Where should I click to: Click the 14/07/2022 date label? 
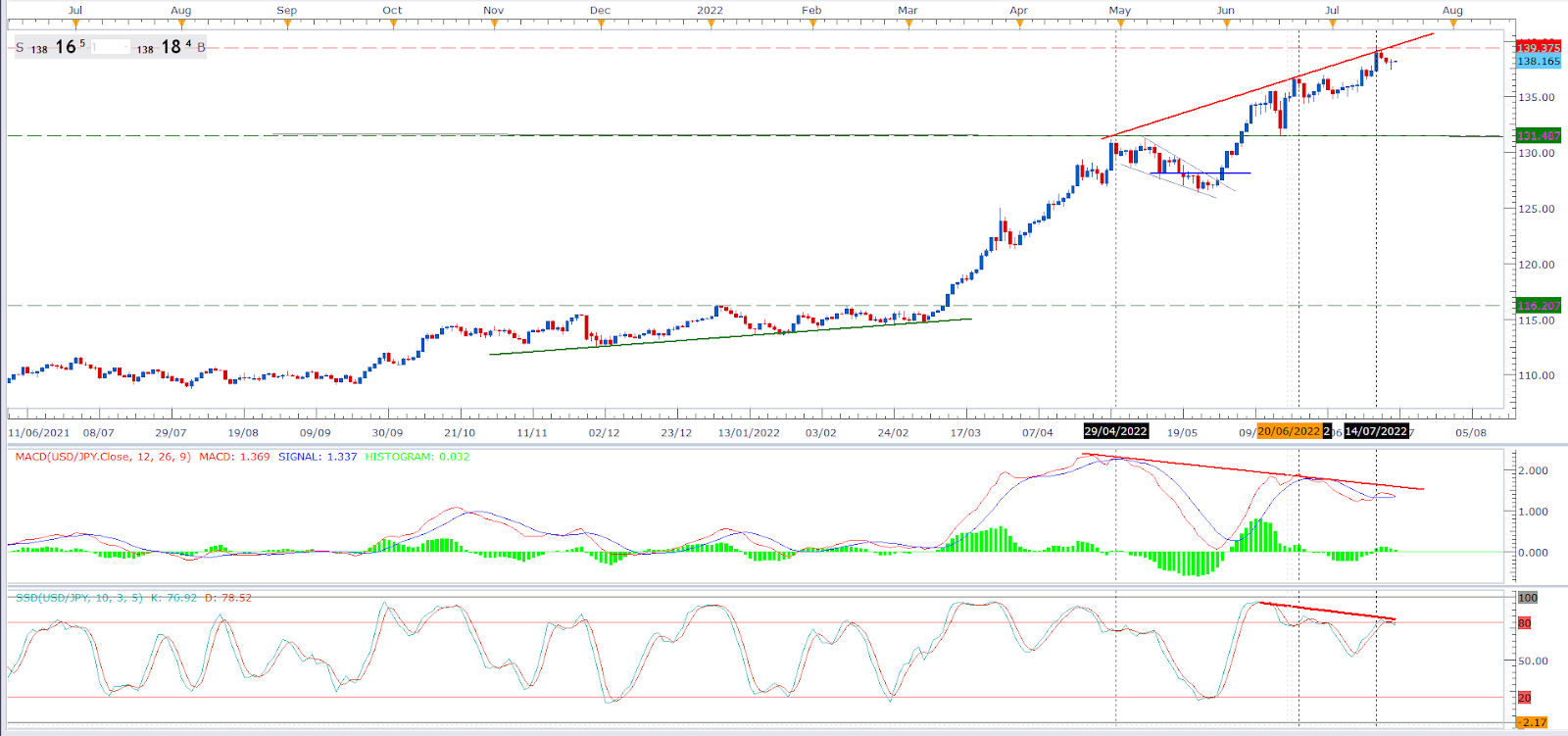click(1376, 431)
